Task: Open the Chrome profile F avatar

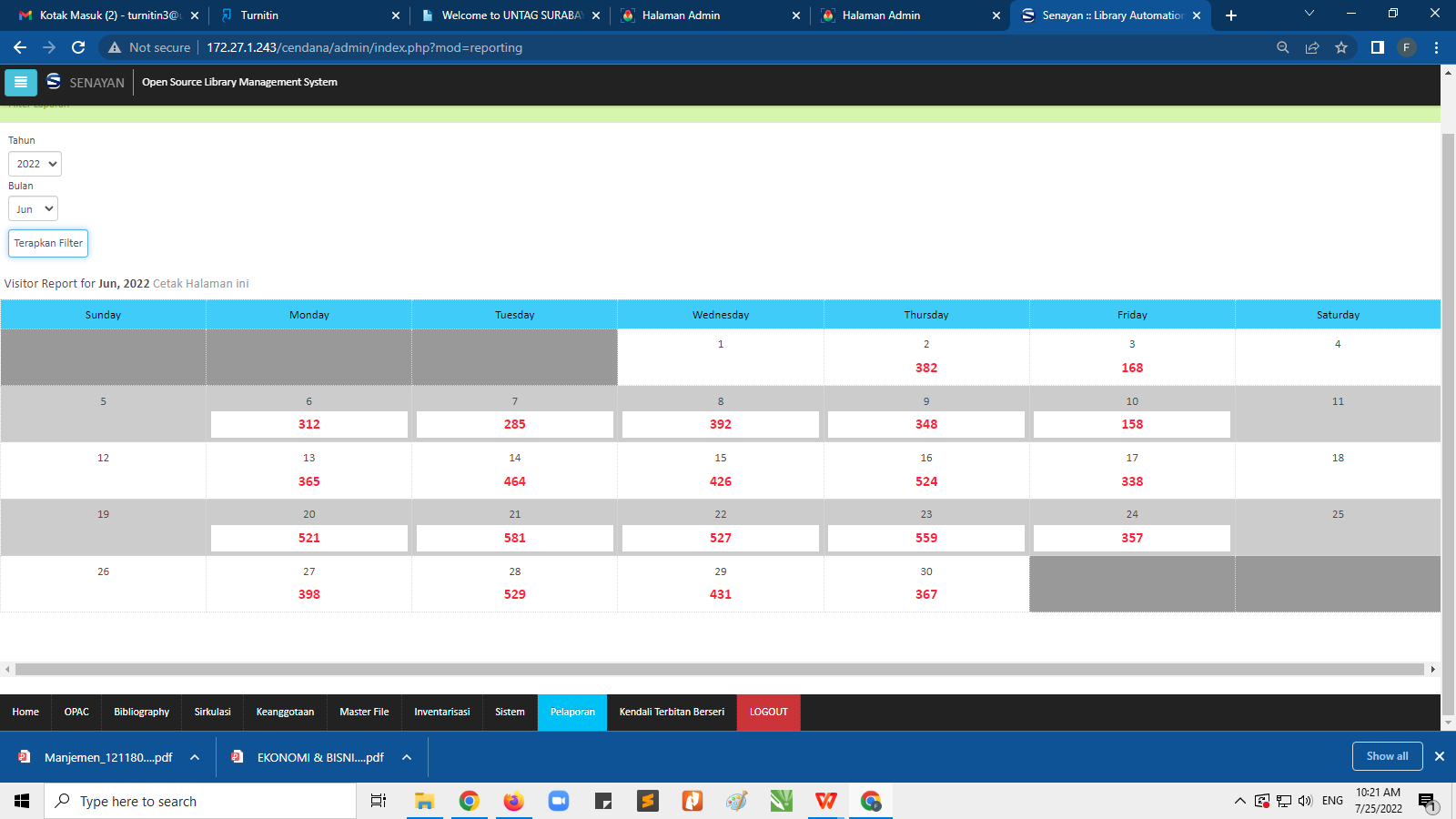Action: (x=1407, y=47)
